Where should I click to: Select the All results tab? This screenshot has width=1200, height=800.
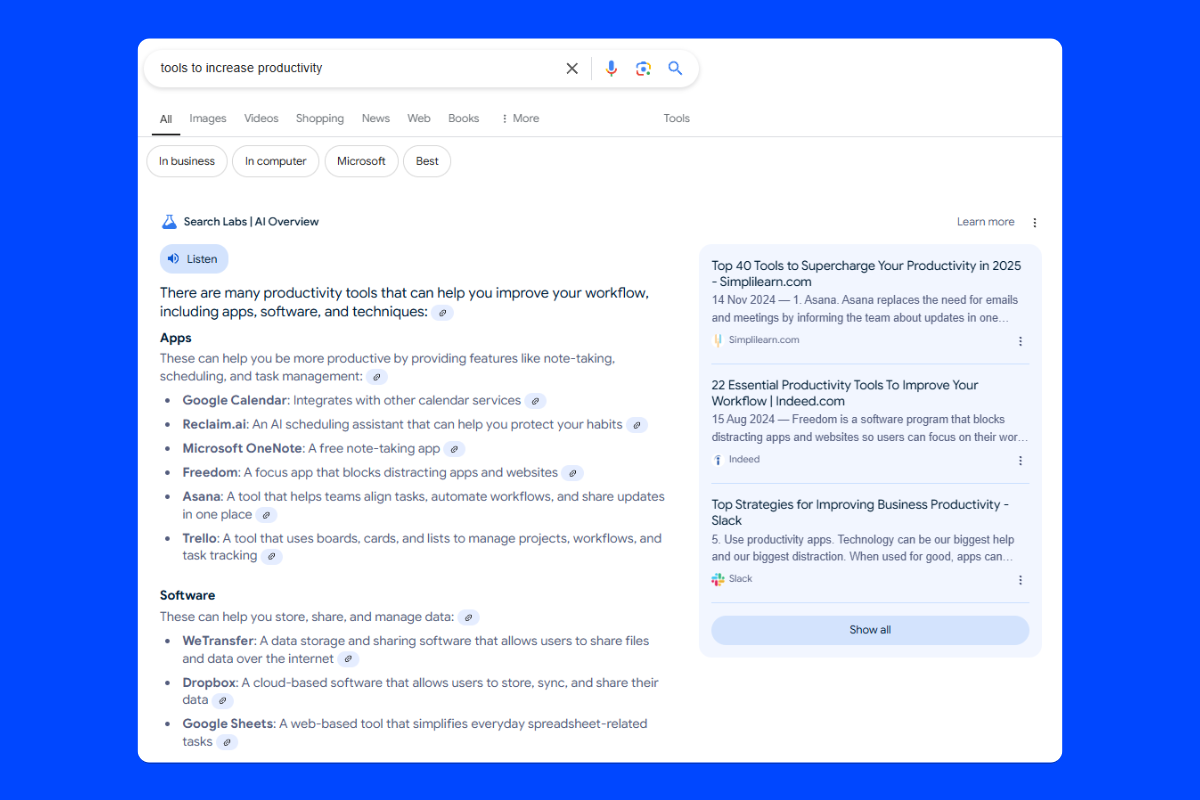tap(166, 119)
